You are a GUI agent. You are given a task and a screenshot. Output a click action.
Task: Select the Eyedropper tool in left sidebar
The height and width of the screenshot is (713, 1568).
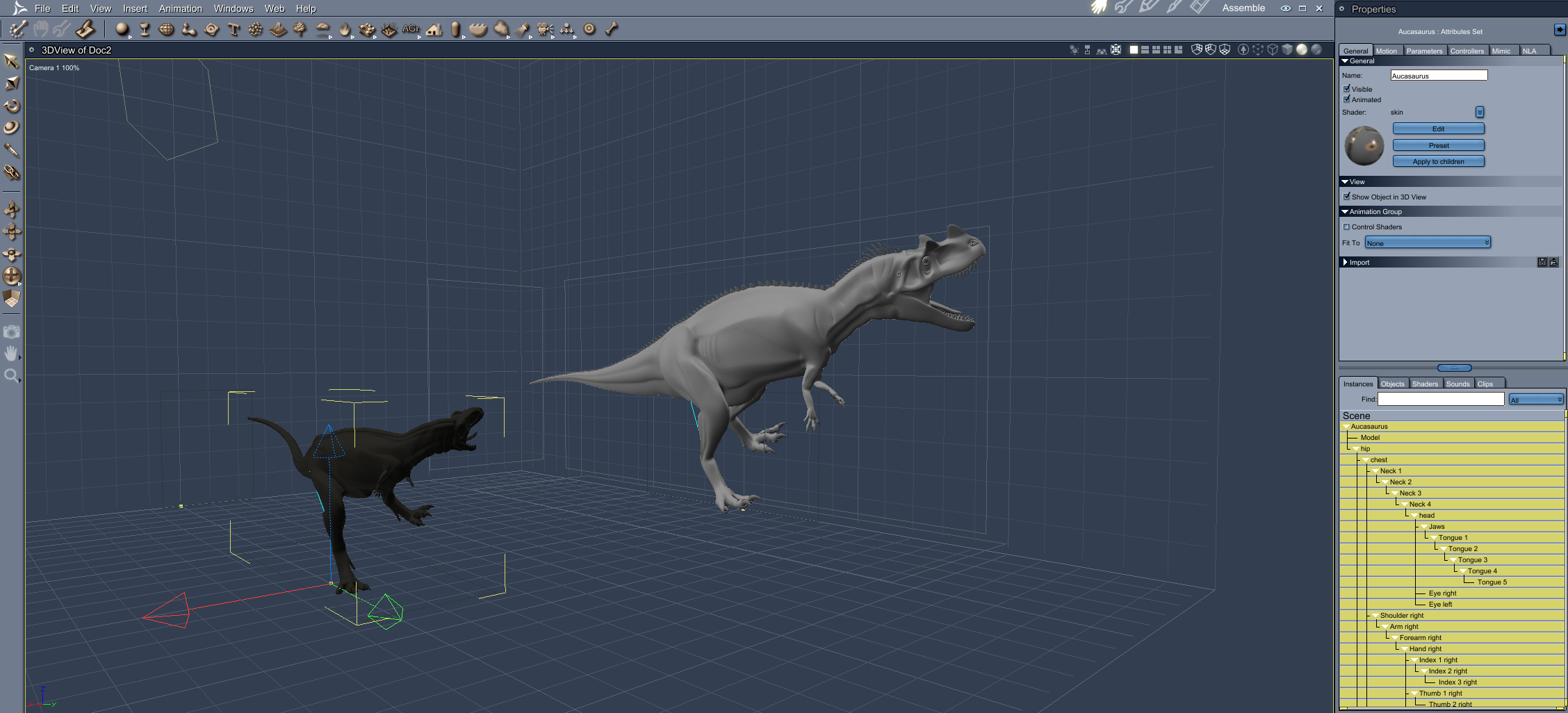click(x=12, y=150)
